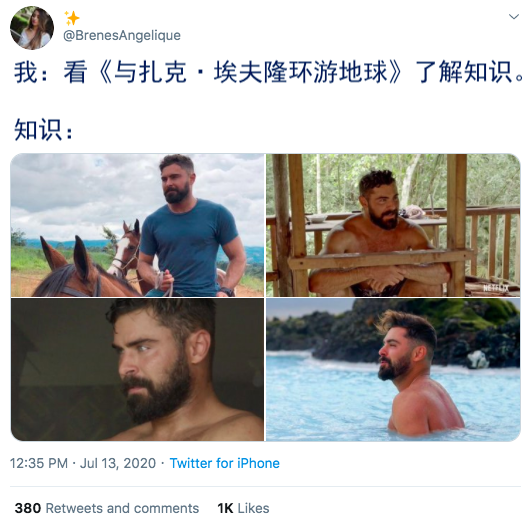Image resolution: width=530 pixels, height=525 pixels.
Task: Click the 知识： line of tweet text
Action: pos(43,129)
